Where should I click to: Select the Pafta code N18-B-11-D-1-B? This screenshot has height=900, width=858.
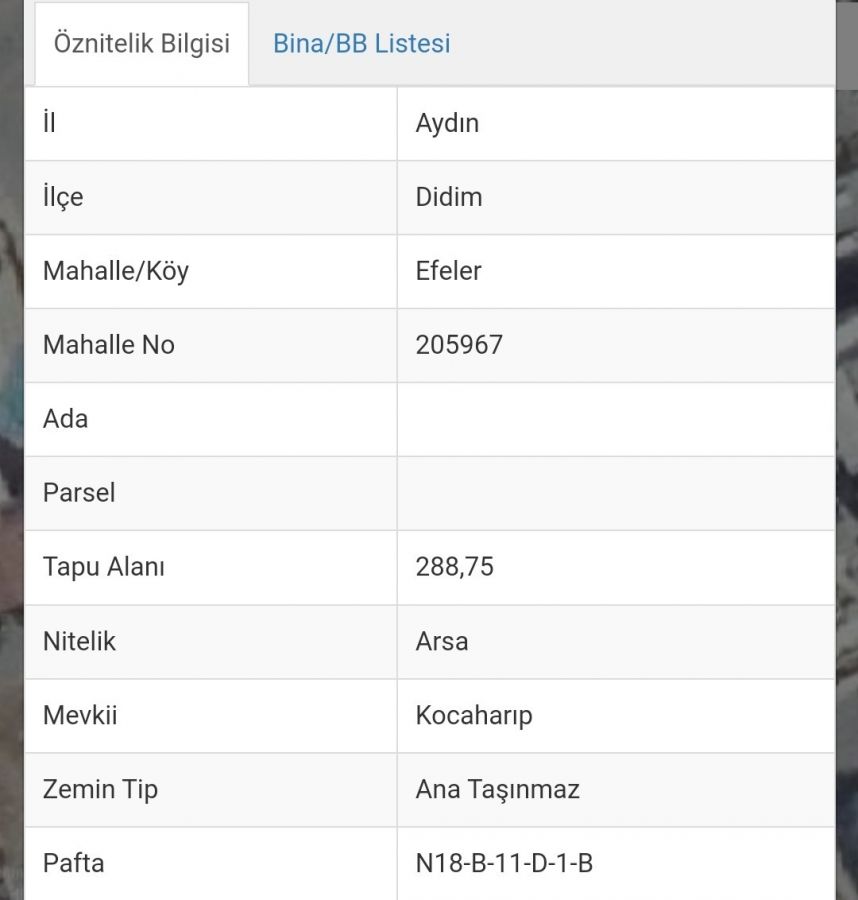point(504,864)
